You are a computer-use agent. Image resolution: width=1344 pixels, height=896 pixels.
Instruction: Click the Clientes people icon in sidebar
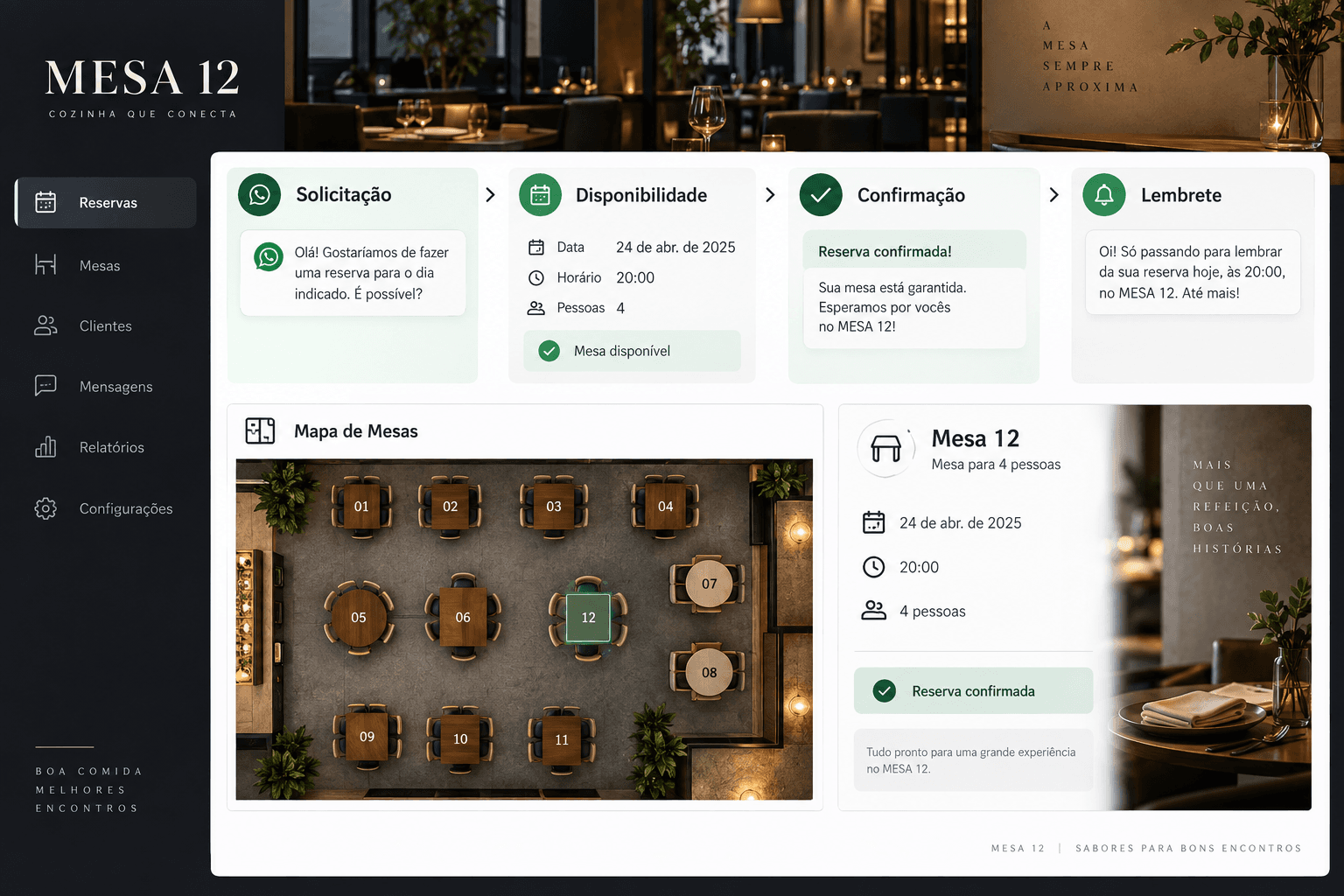[x=45, y=325]
